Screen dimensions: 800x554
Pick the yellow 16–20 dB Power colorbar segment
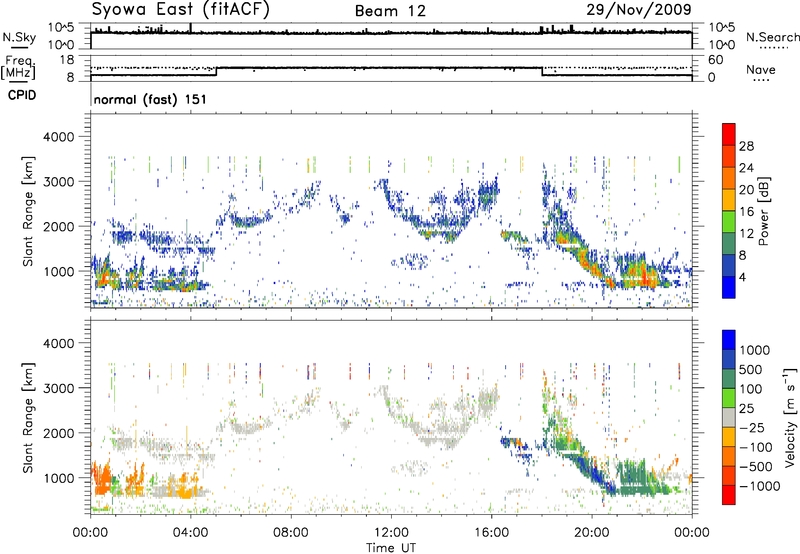(729, 200)
